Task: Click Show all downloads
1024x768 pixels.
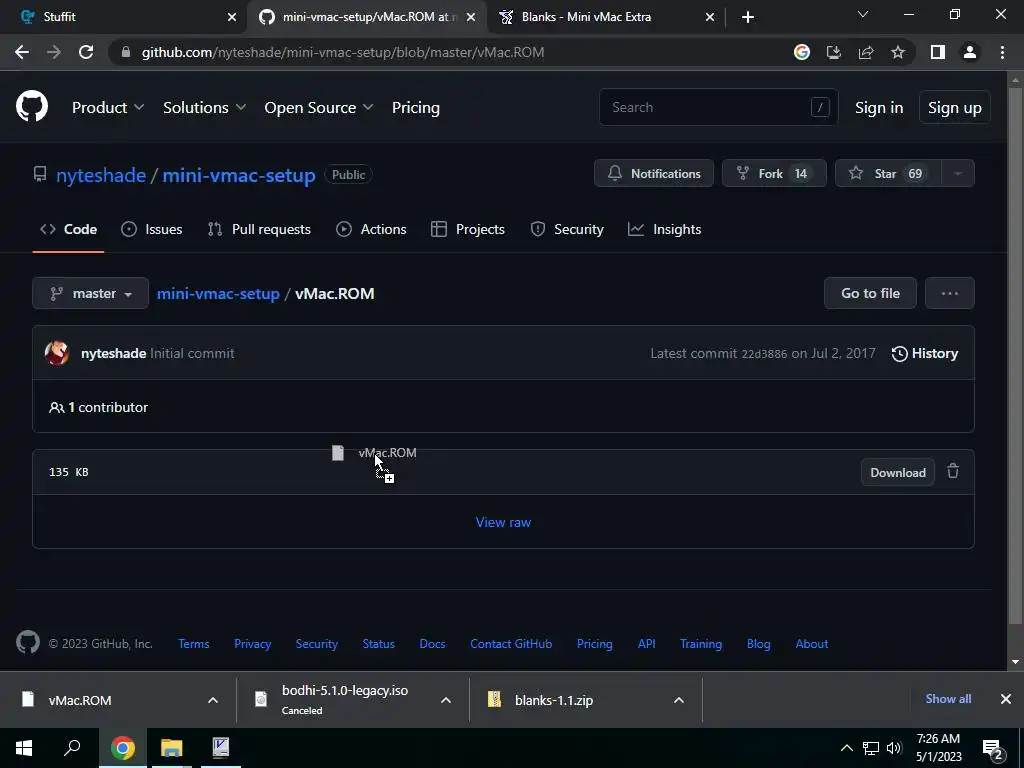Action: [x=948, y=699]
